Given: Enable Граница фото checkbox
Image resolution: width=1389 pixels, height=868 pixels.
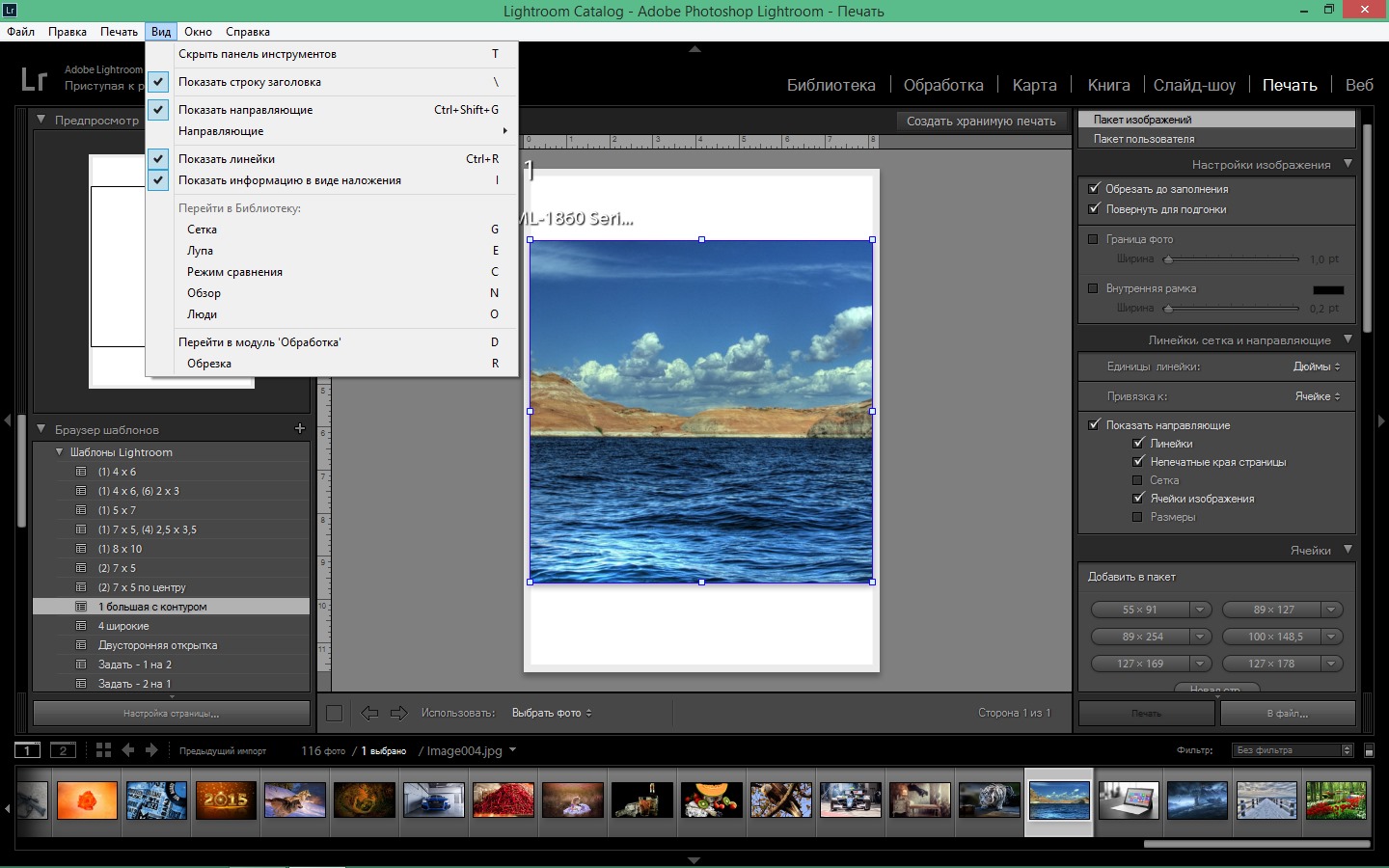Looking at the screenshot, I should (x=1093, y=239).
